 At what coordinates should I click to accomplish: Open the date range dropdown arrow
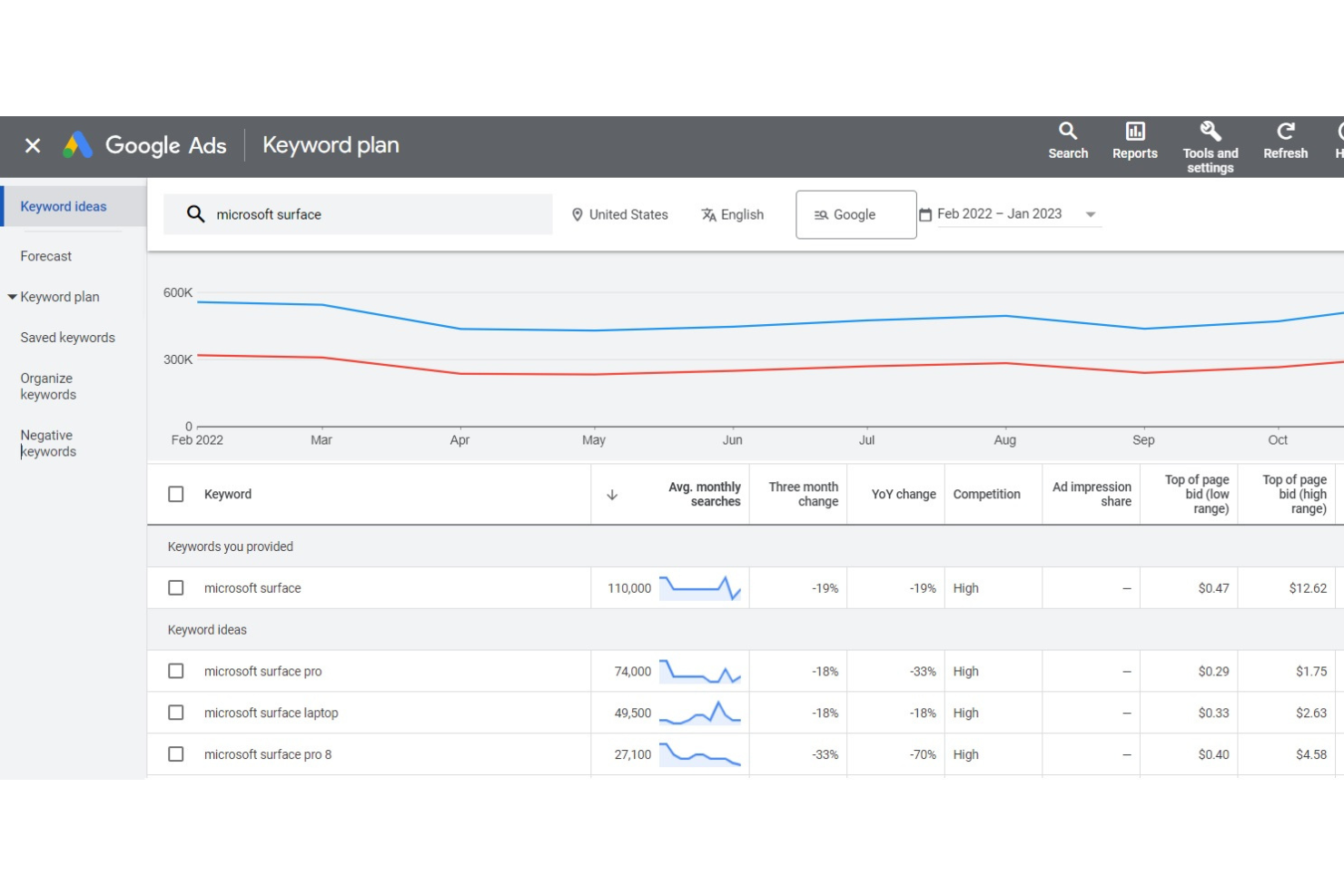[1091, 215]
